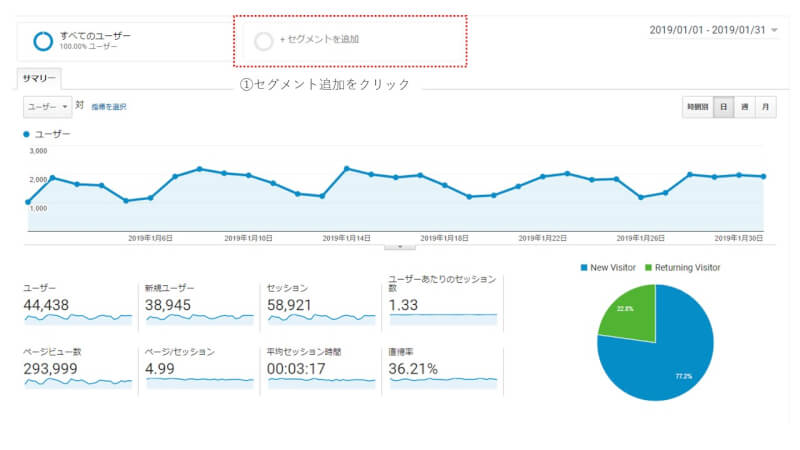
Task: Switch chart to monthly 月 view
Action: pos(765,107)
